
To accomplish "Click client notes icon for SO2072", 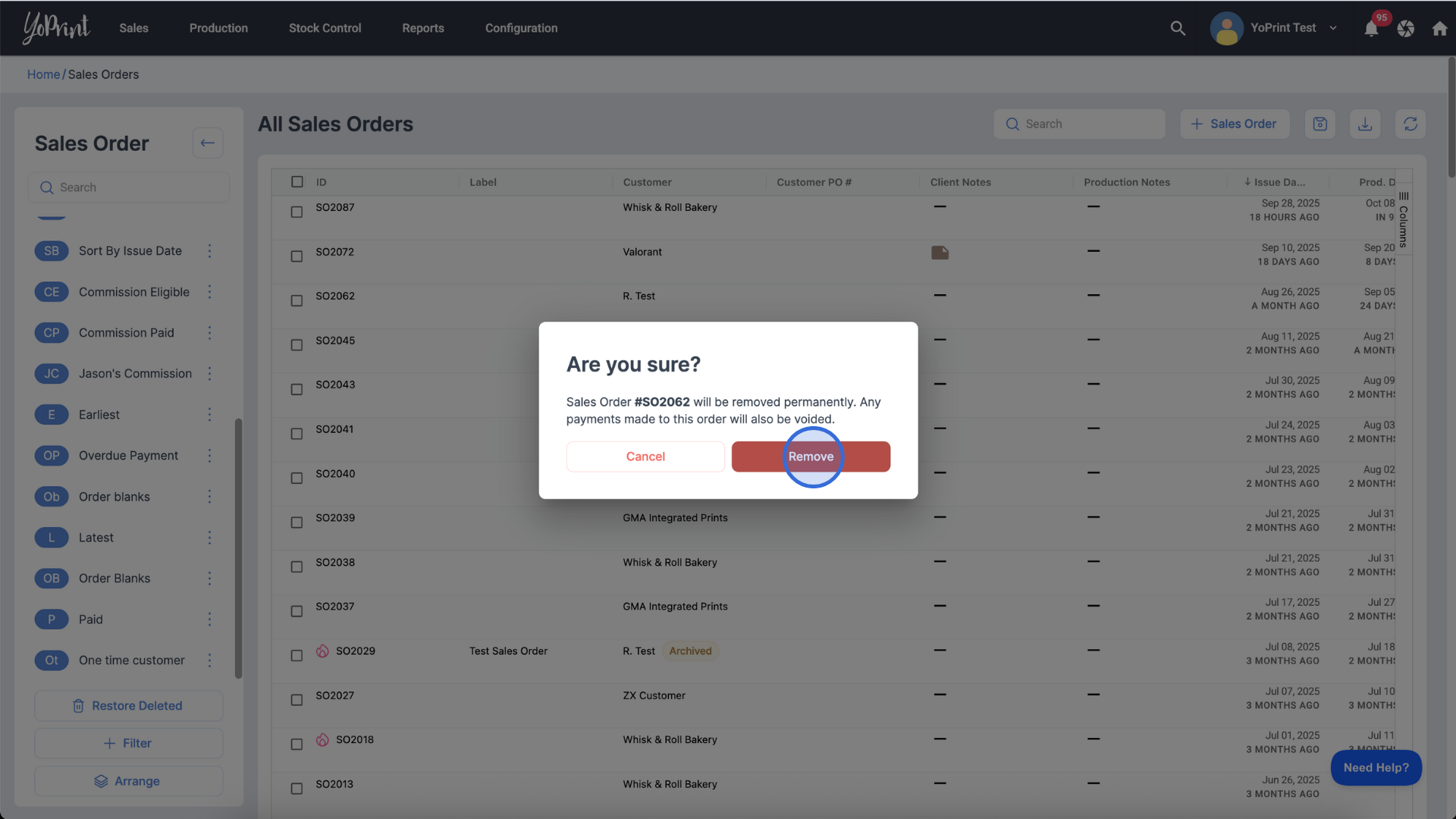I will [x=940, y=253].
